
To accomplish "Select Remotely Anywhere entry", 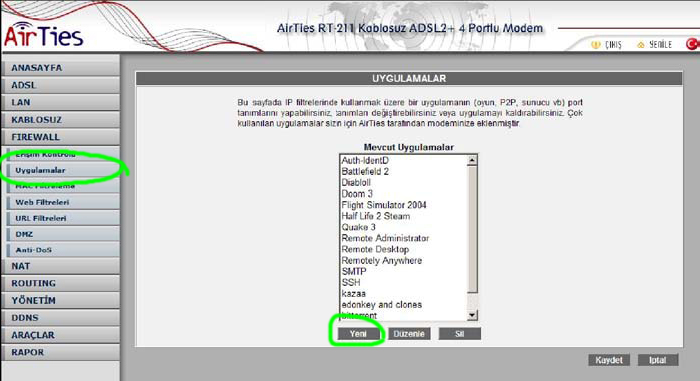I will [x=403, y=260].
